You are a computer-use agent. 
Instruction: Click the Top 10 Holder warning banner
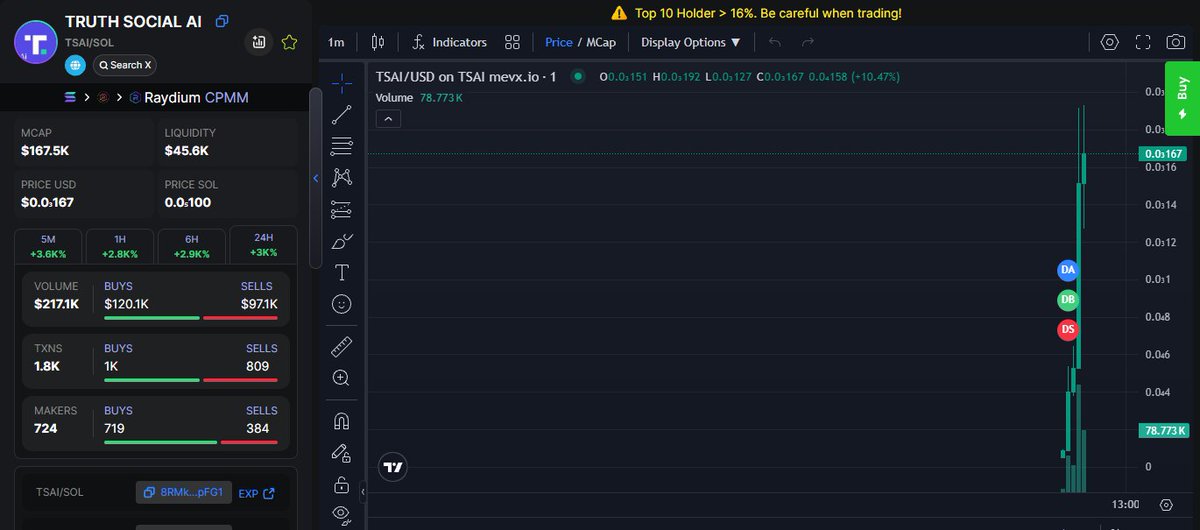(755, 13)
